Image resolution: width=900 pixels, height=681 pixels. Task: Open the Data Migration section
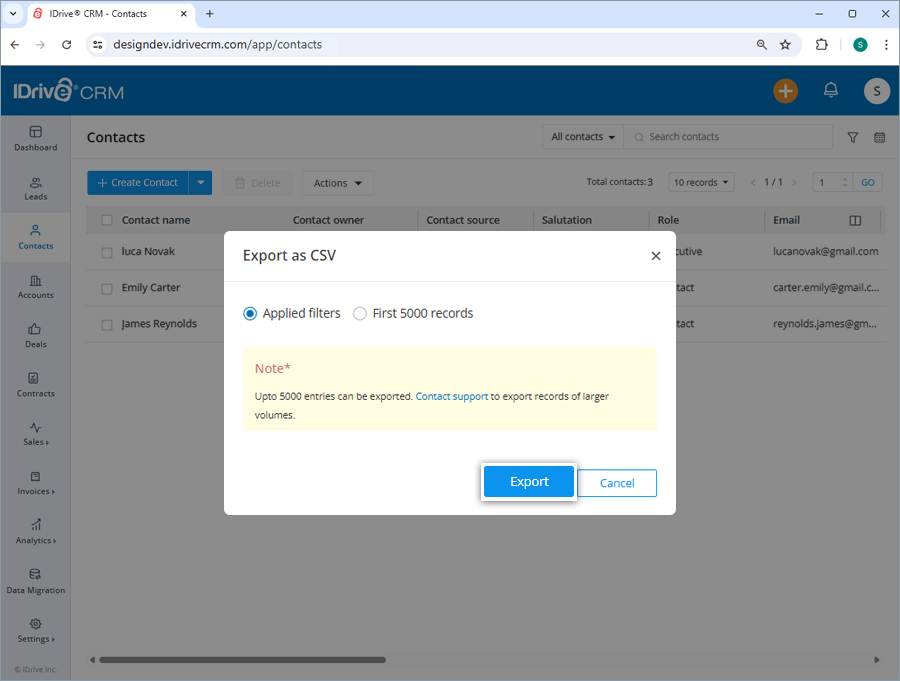tap(35, 582)
